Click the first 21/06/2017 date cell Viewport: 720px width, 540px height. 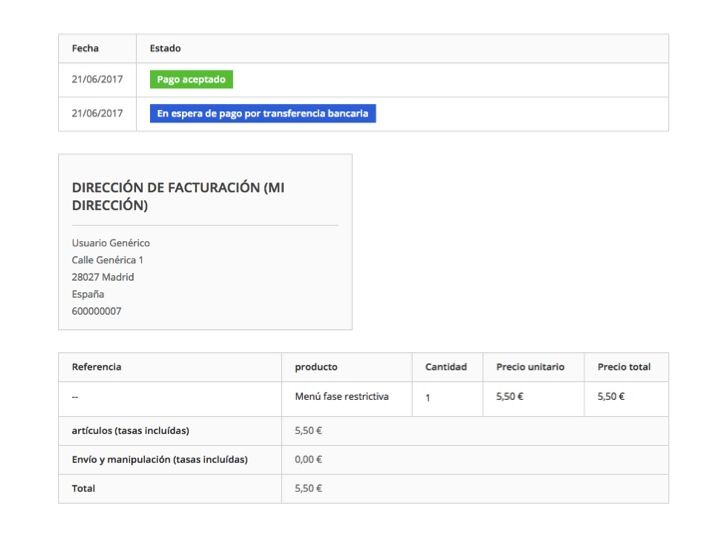(97, 79)
